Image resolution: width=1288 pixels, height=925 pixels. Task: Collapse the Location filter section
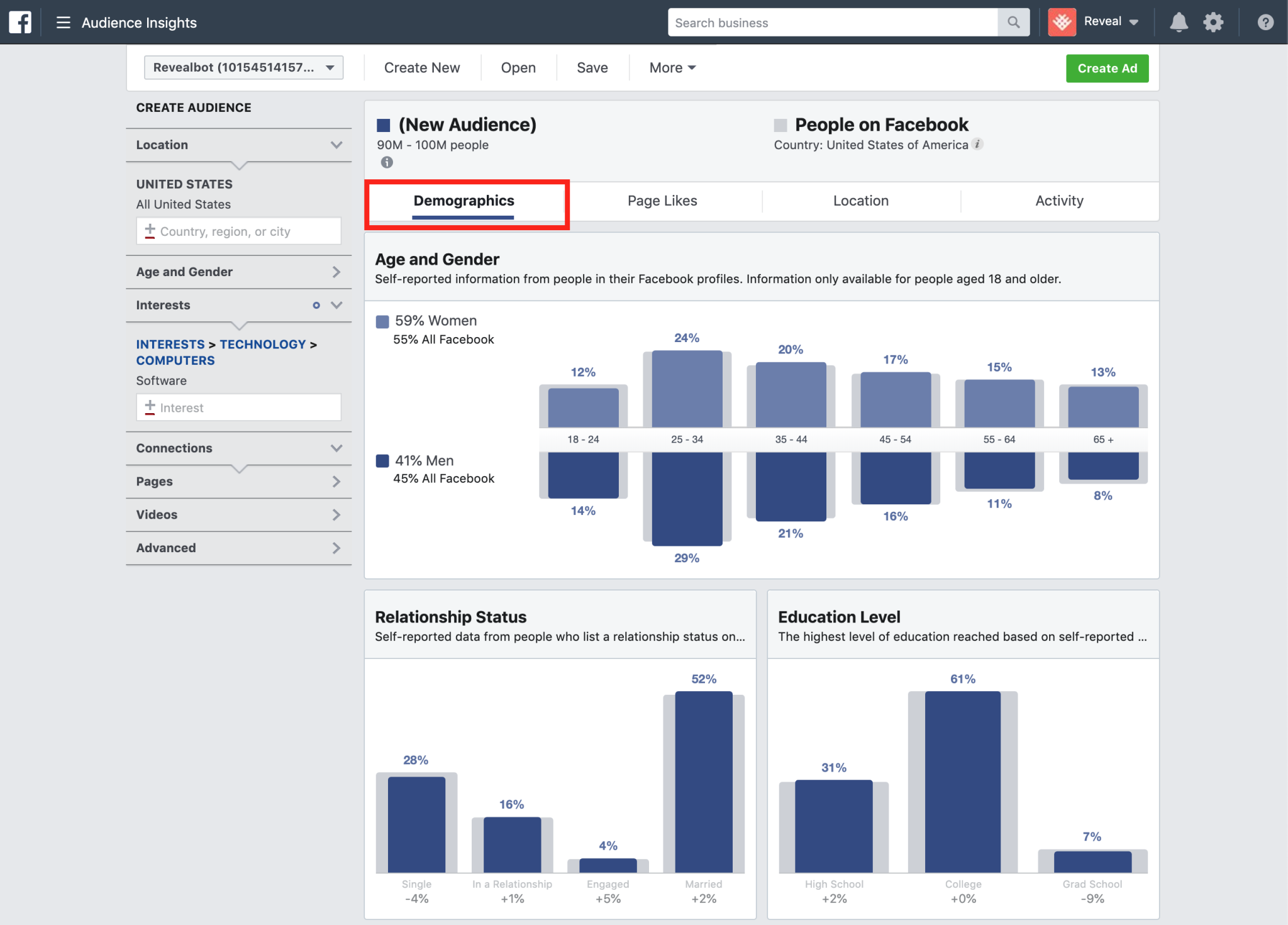336,145
